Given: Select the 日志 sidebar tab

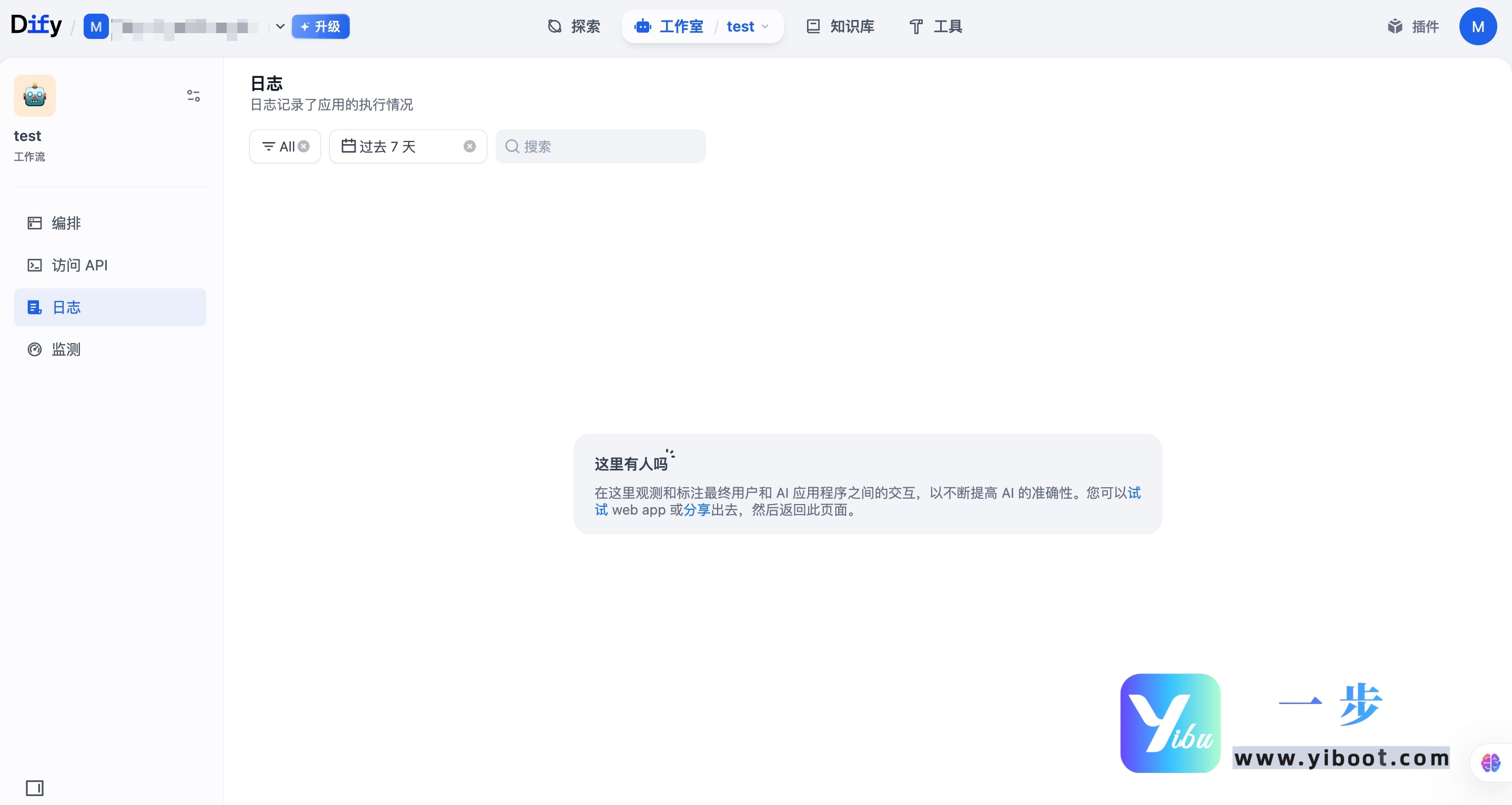Looking at the screenshot, I should tap(66, 307).
